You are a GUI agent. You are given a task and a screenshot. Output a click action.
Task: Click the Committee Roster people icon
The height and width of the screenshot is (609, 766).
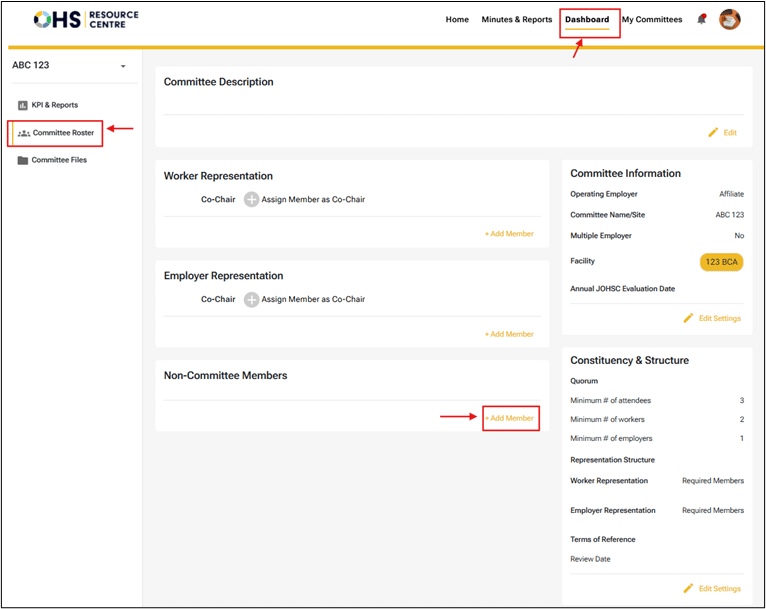point(24,132)
